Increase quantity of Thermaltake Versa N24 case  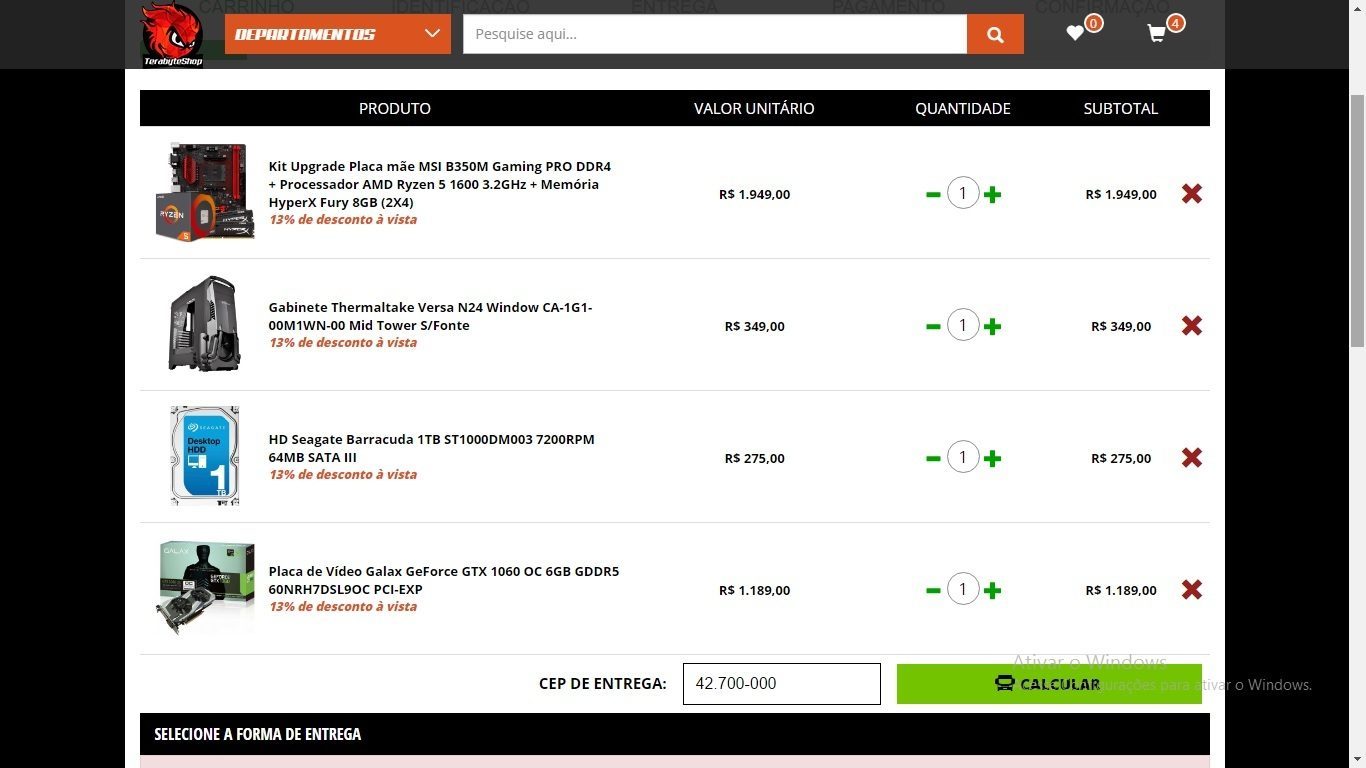992,326
